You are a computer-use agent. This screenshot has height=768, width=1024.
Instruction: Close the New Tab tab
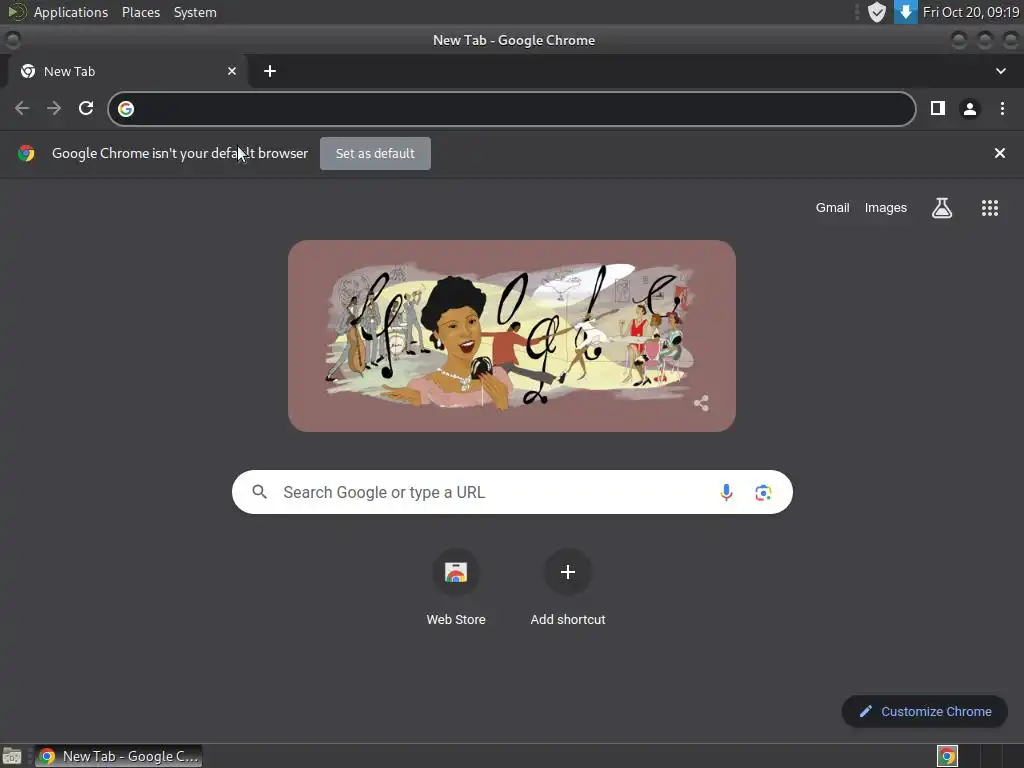(x=232, y=71)
